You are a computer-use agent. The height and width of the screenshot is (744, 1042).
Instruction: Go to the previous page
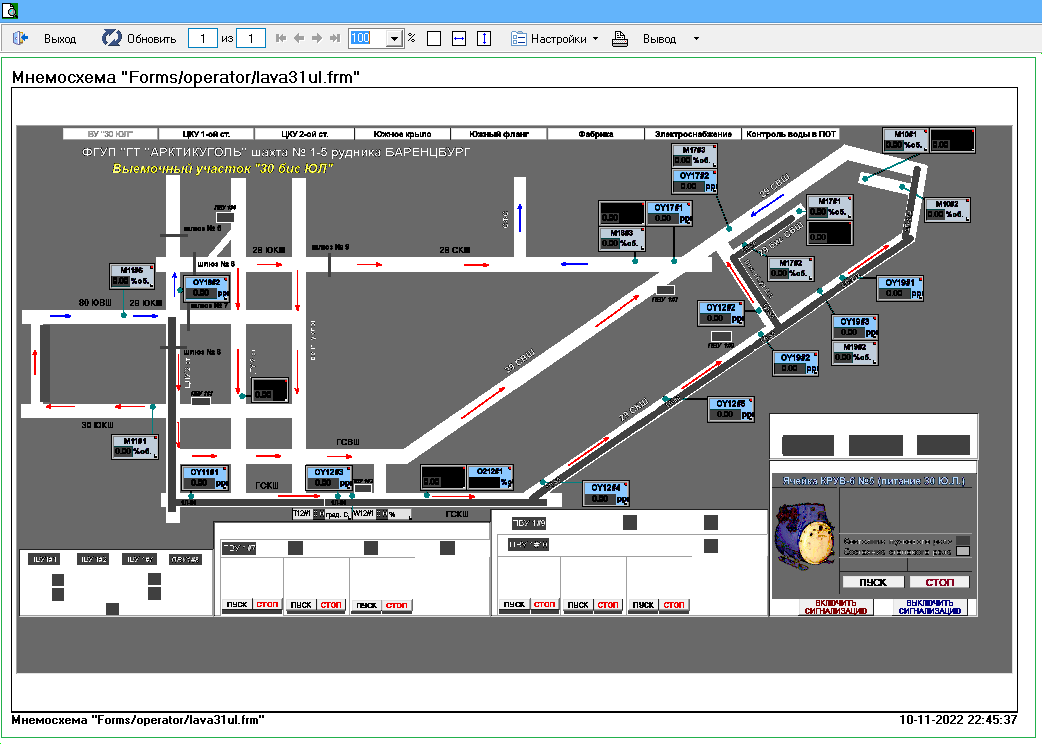299,39
